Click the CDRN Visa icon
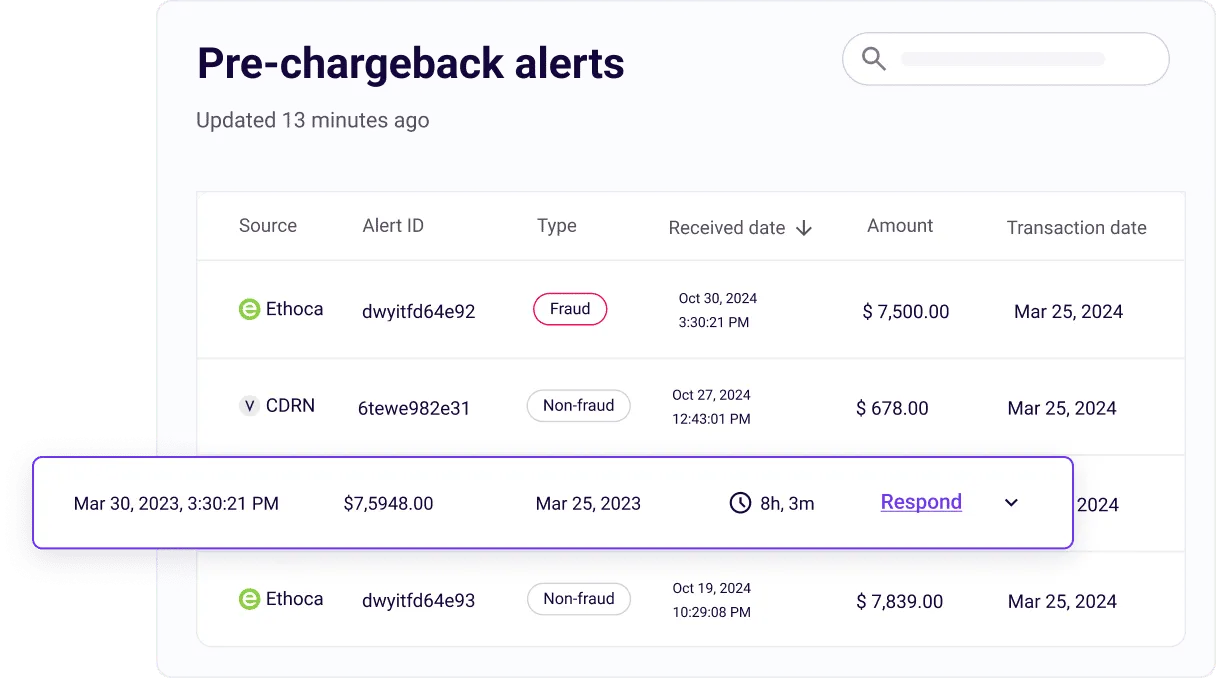This screenshot has width=1216, height=678. [x=249, y=406]
